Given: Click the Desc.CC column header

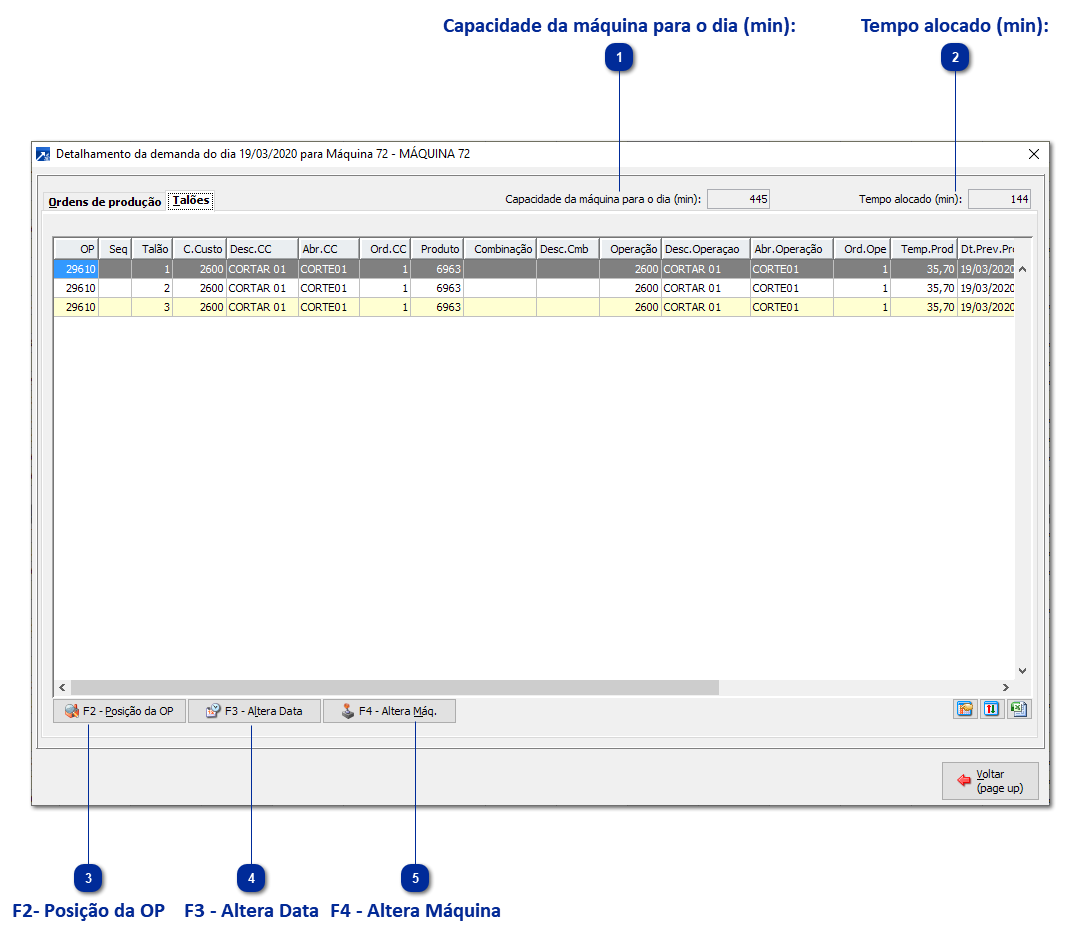Looking at the screenshot, I should click(262, 249).
